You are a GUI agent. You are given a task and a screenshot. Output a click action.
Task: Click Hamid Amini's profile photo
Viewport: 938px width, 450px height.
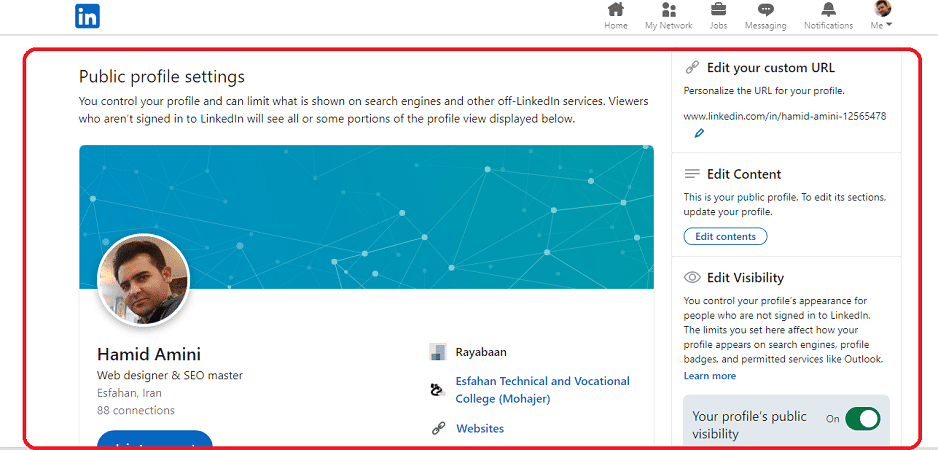144,279
